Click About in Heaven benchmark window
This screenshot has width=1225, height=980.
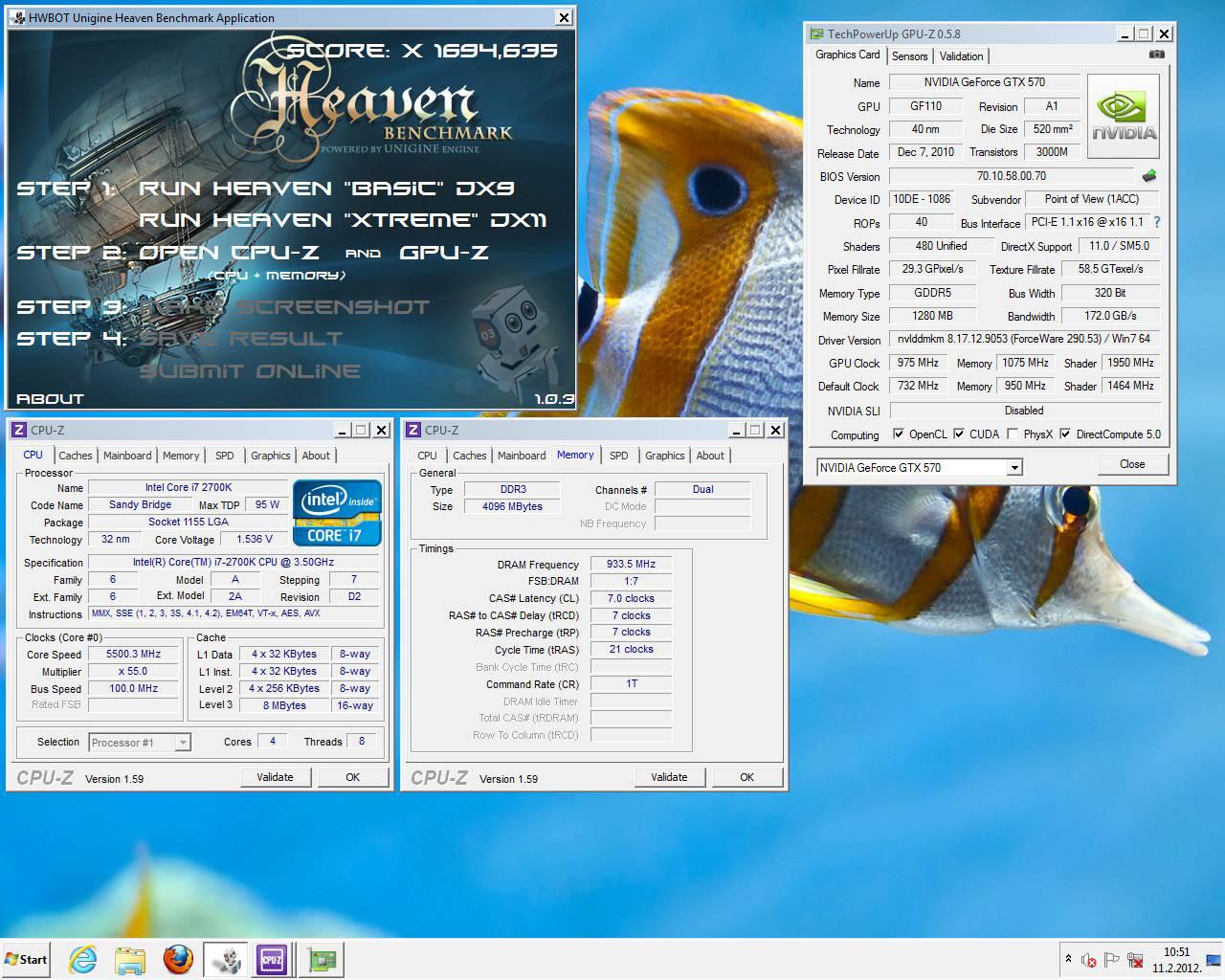(50, 398)
